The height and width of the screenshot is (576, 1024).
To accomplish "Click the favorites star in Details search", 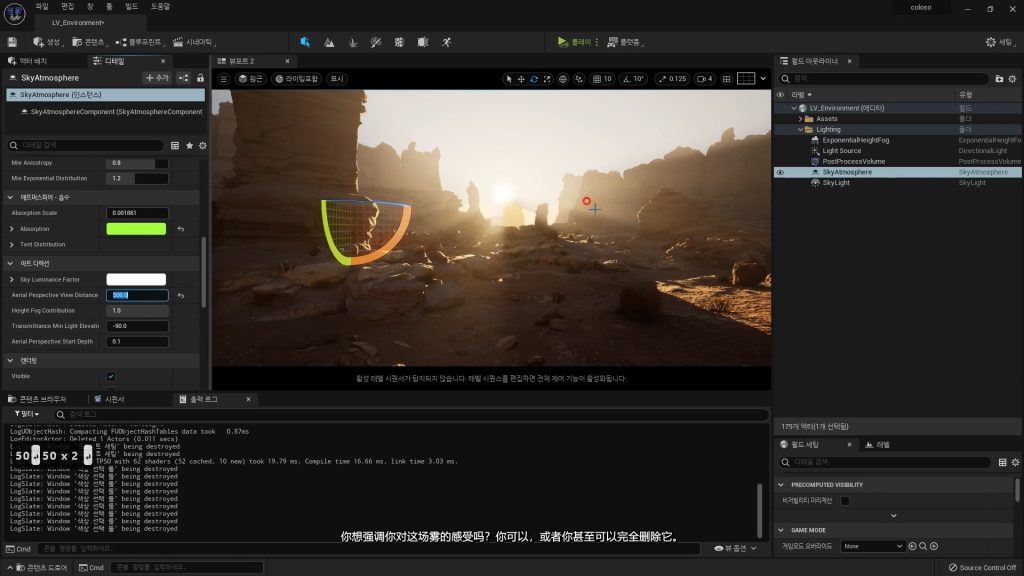I will coord(189,145).
